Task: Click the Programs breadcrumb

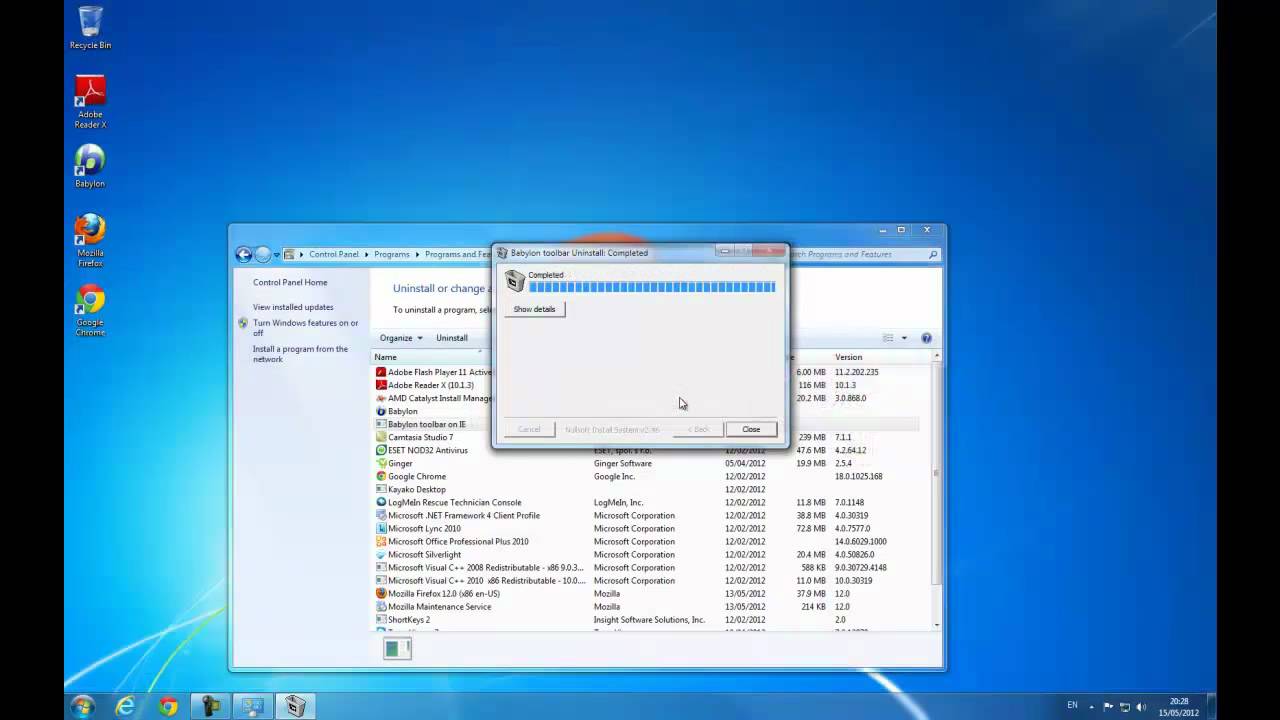Action: click(x=392, y=254)
